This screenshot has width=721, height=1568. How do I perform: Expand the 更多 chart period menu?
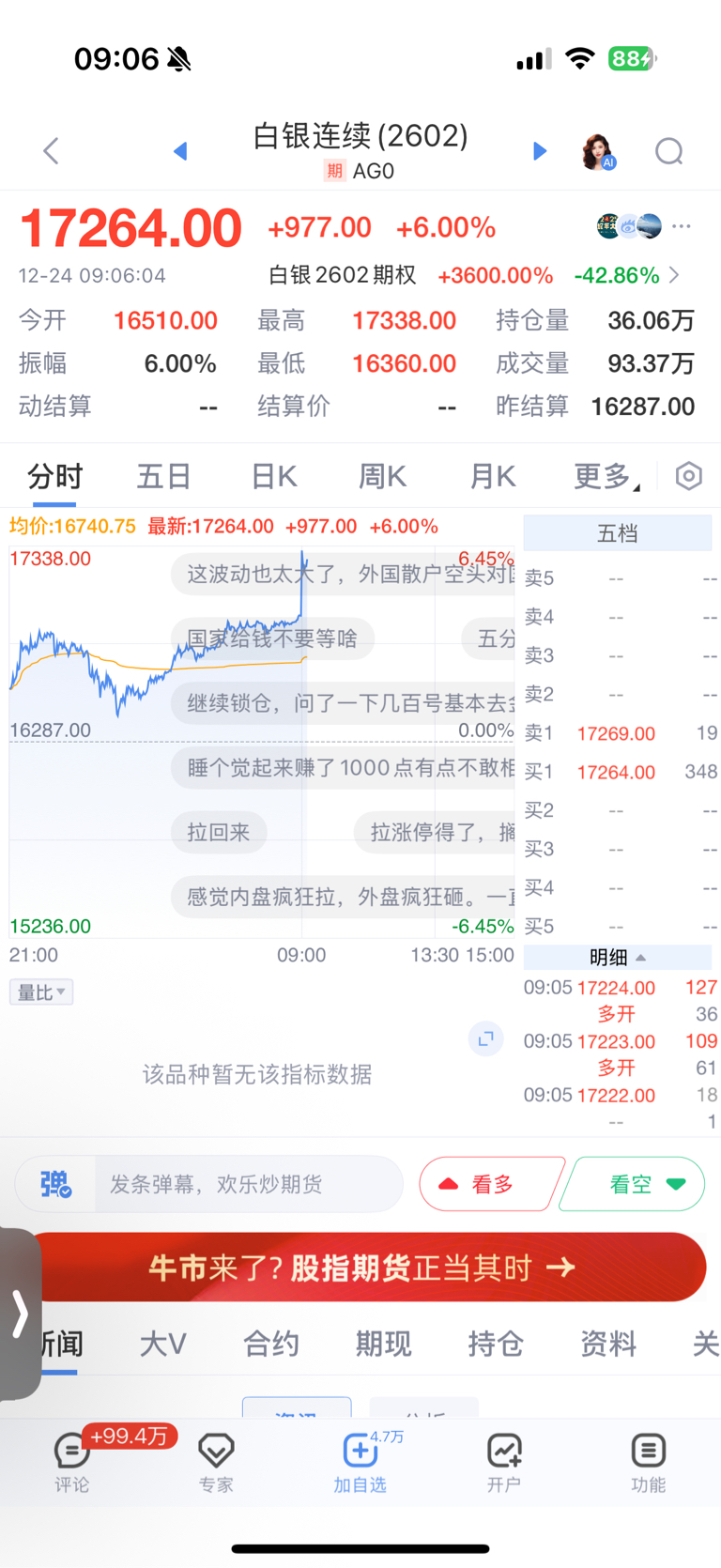pyautogui.click(x=606, y=477)
